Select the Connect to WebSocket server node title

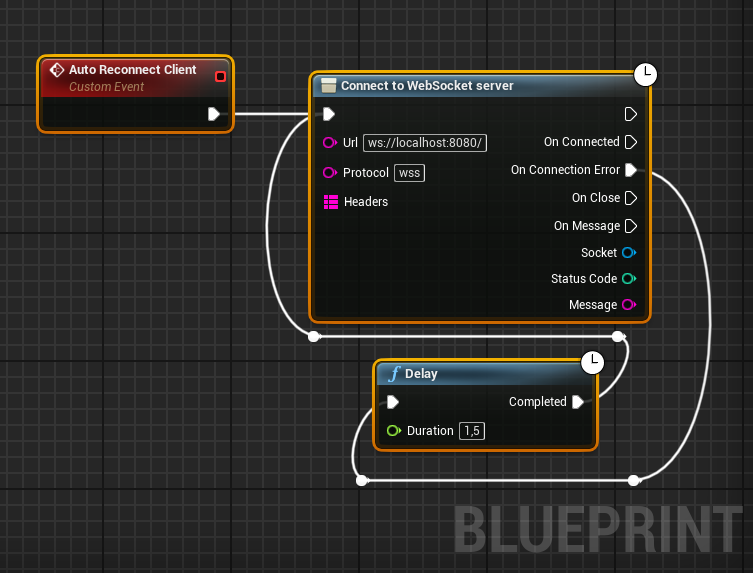pos(427,85)
